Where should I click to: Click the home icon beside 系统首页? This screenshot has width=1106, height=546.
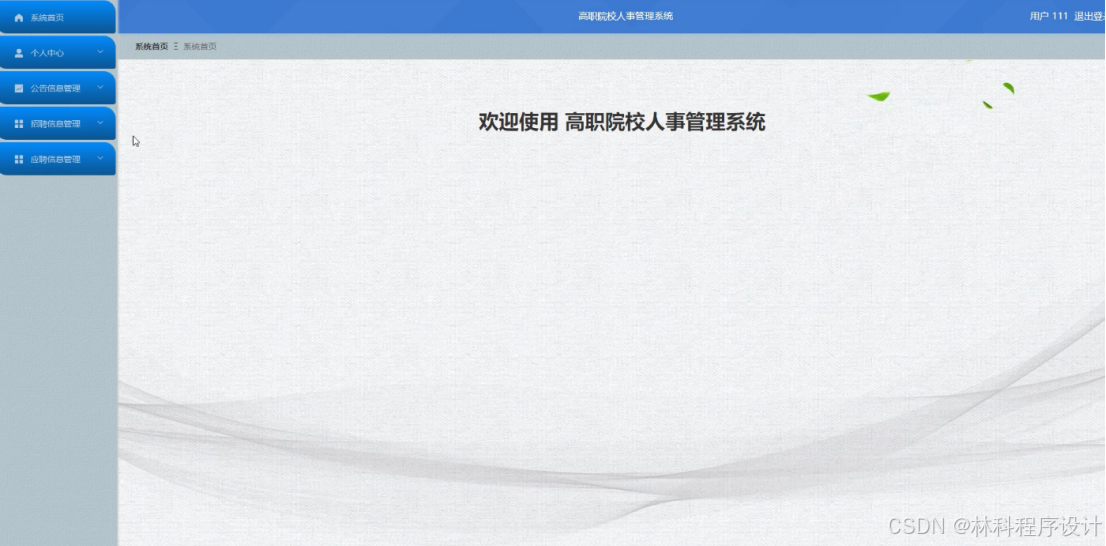[19, 18]
